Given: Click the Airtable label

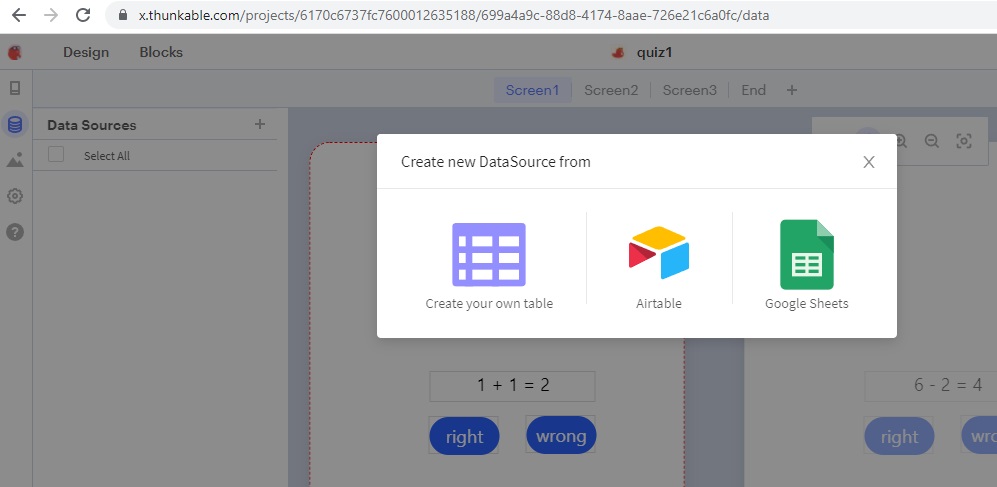Looking at the screenshot, I should pos(659,303).
